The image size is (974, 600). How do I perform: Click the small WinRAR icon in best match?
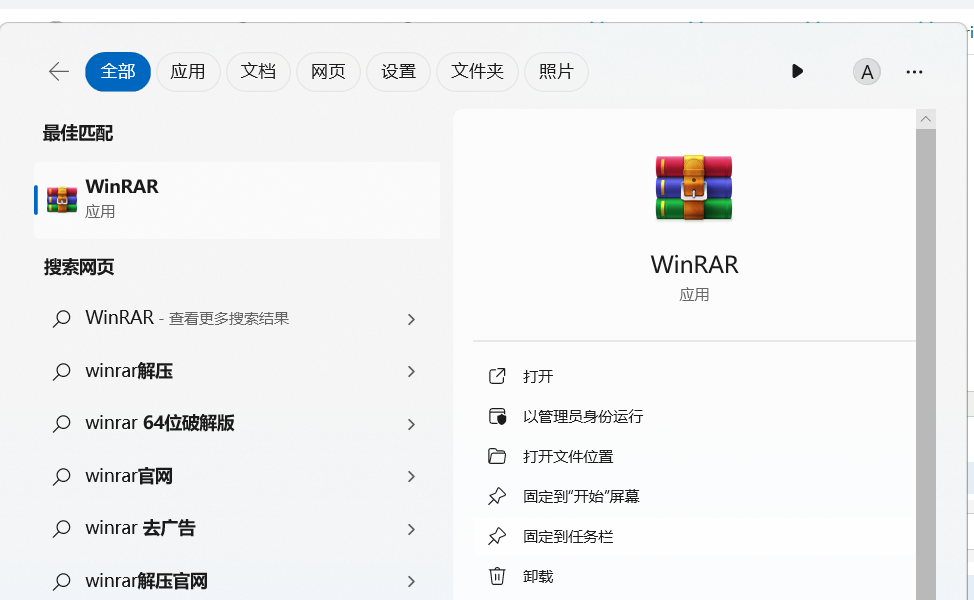pyautogui.click(x=61, y=200)
